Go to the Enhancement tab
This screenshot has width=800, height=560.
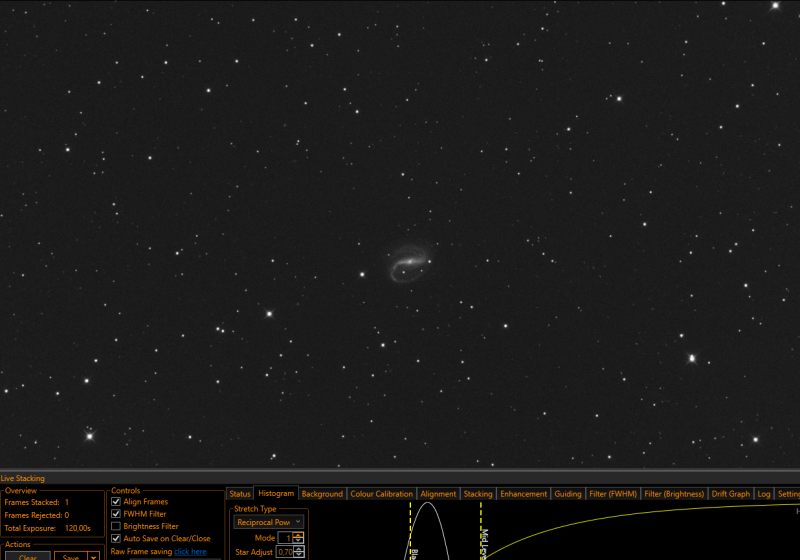tap(523, 494)
